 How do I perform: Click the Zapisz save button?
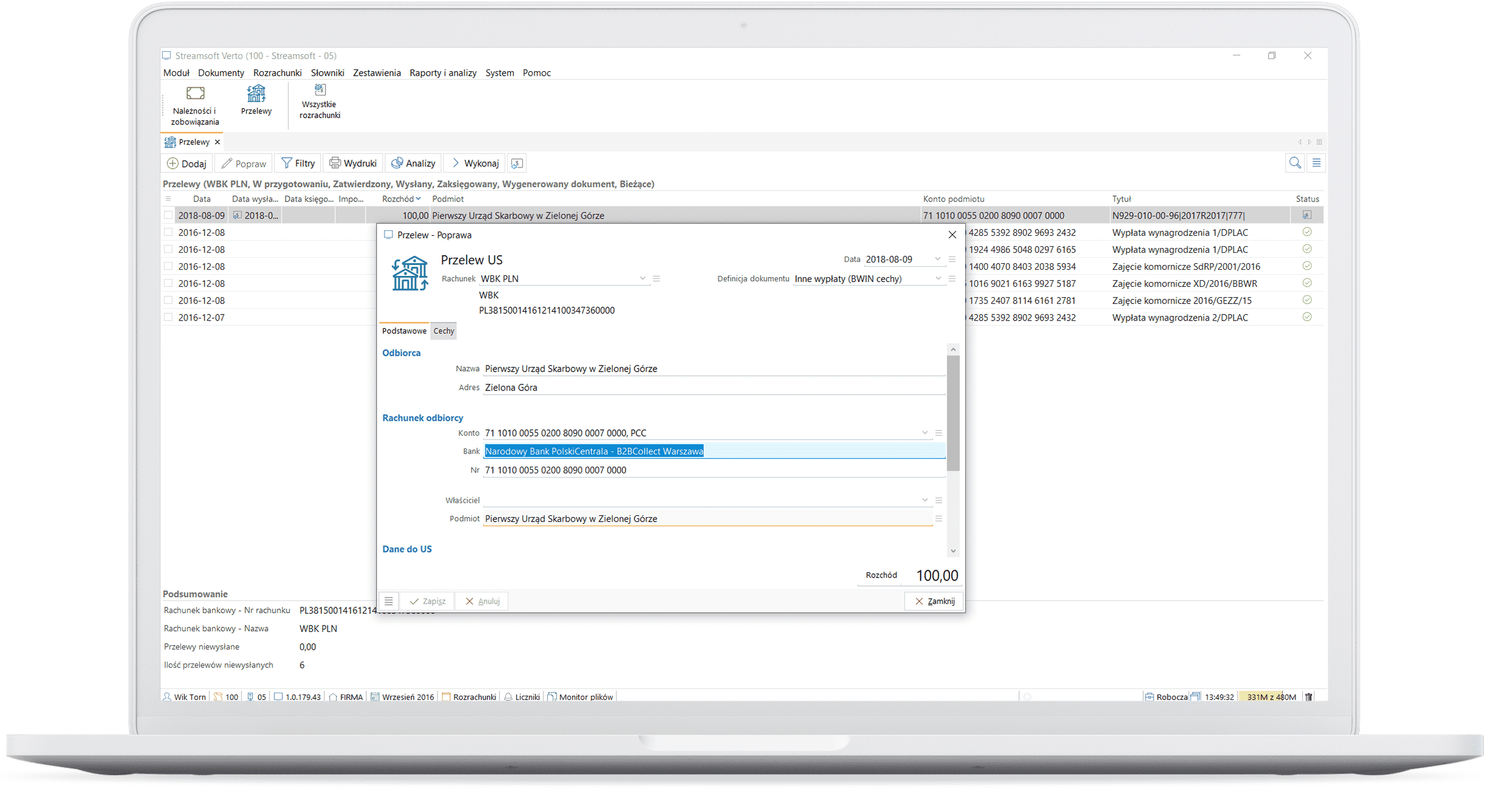[427, 601]
